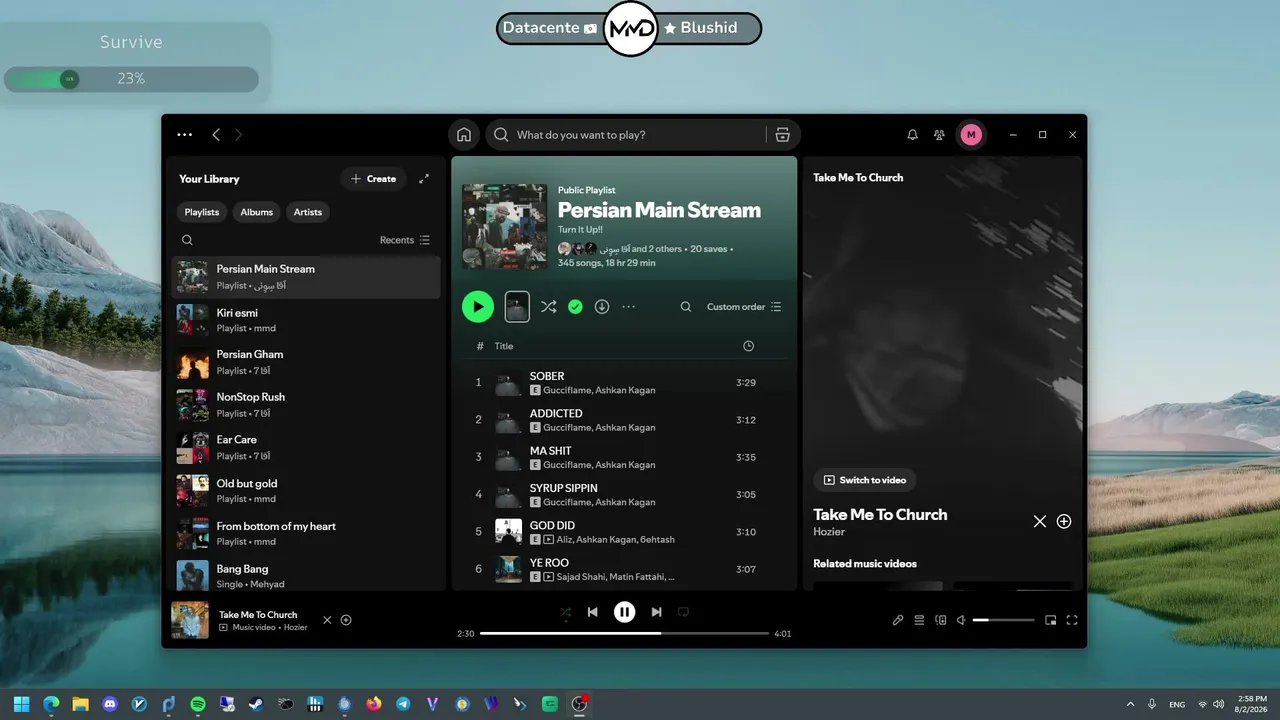Filter library by Albums

(257, 212)
